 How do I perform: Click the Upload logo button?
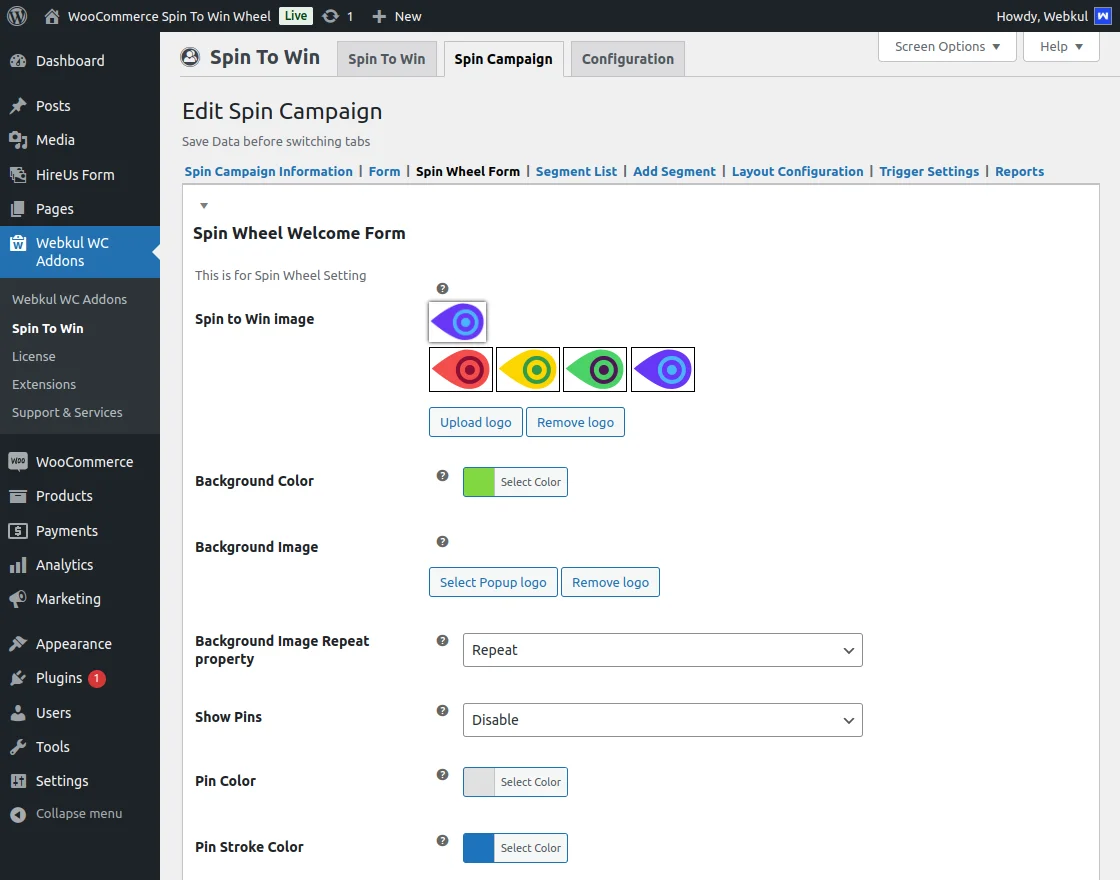coord(476,423)
